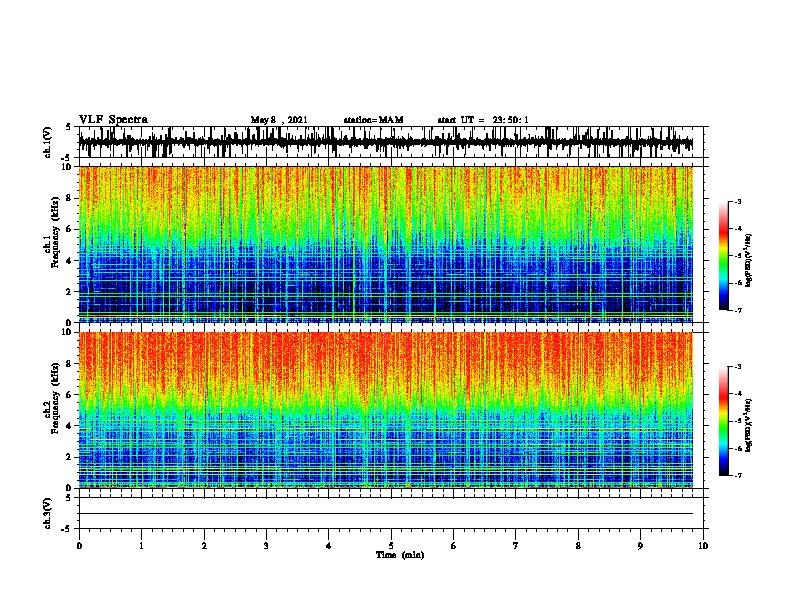The image size is (792, 612).
Task: Click the ch.2 colorbar log(PSD) unit label
Action: click(x=748, y=425)
